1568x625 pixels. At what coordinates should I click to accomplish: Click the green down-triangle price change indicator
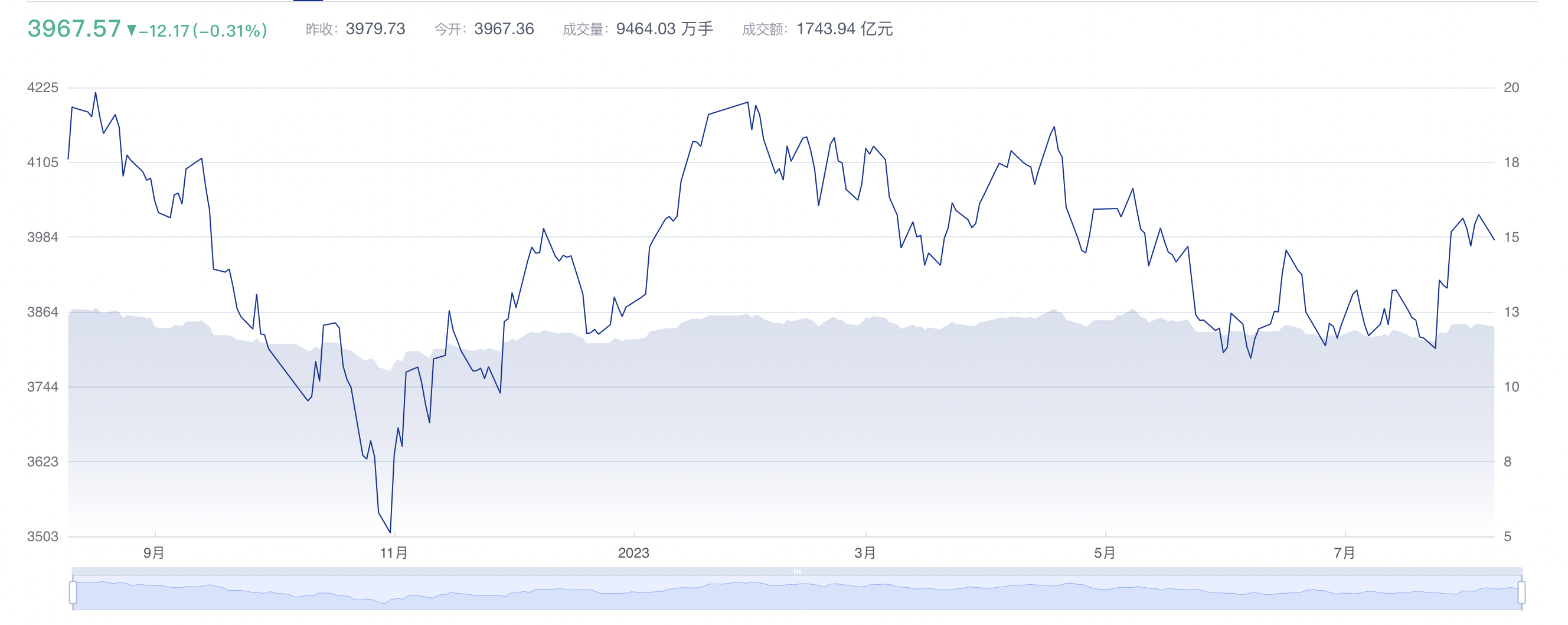coord(132,30)
